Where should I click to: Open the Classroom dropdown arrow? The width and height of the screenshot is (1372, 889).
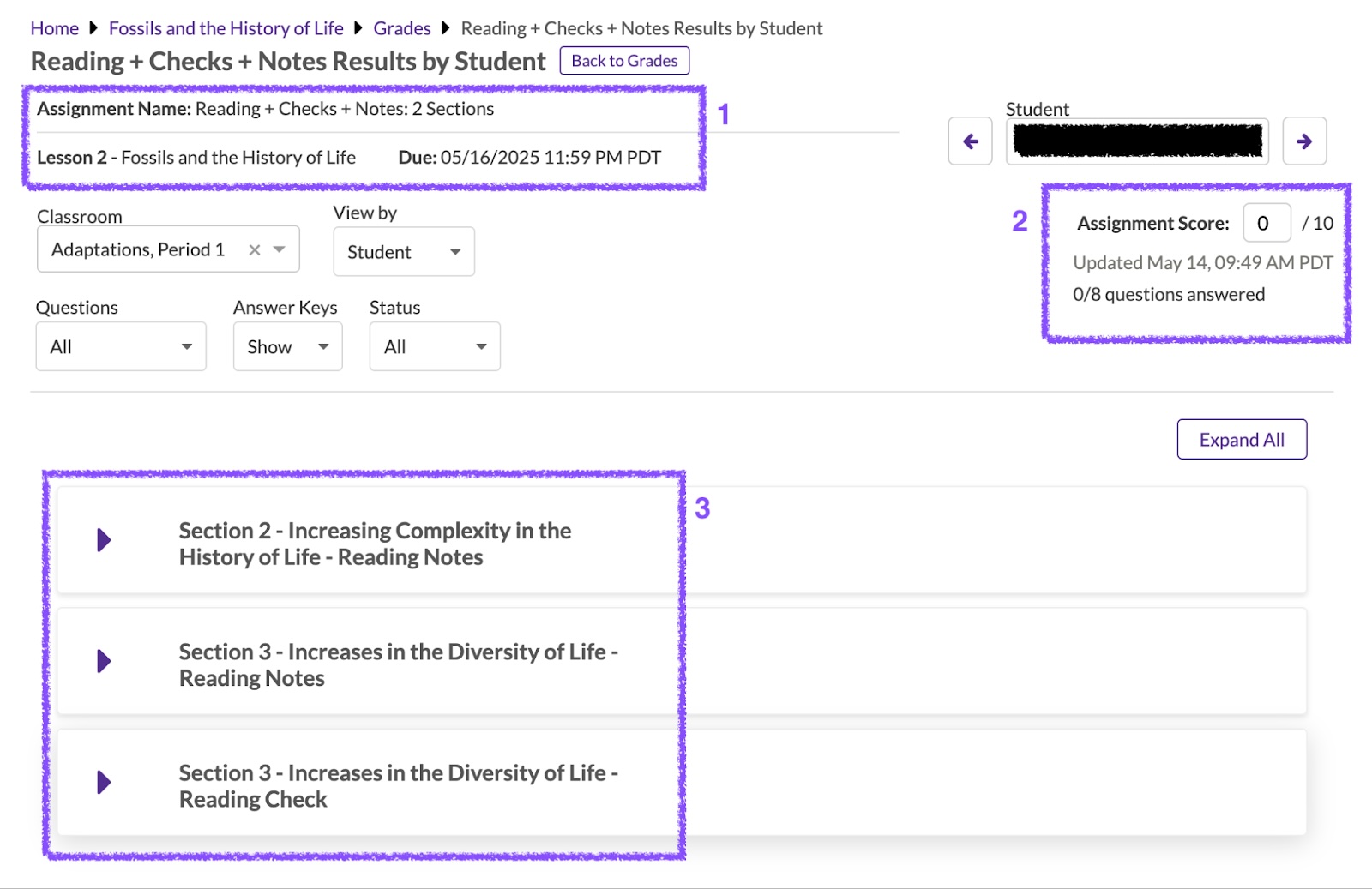[280, 249]
